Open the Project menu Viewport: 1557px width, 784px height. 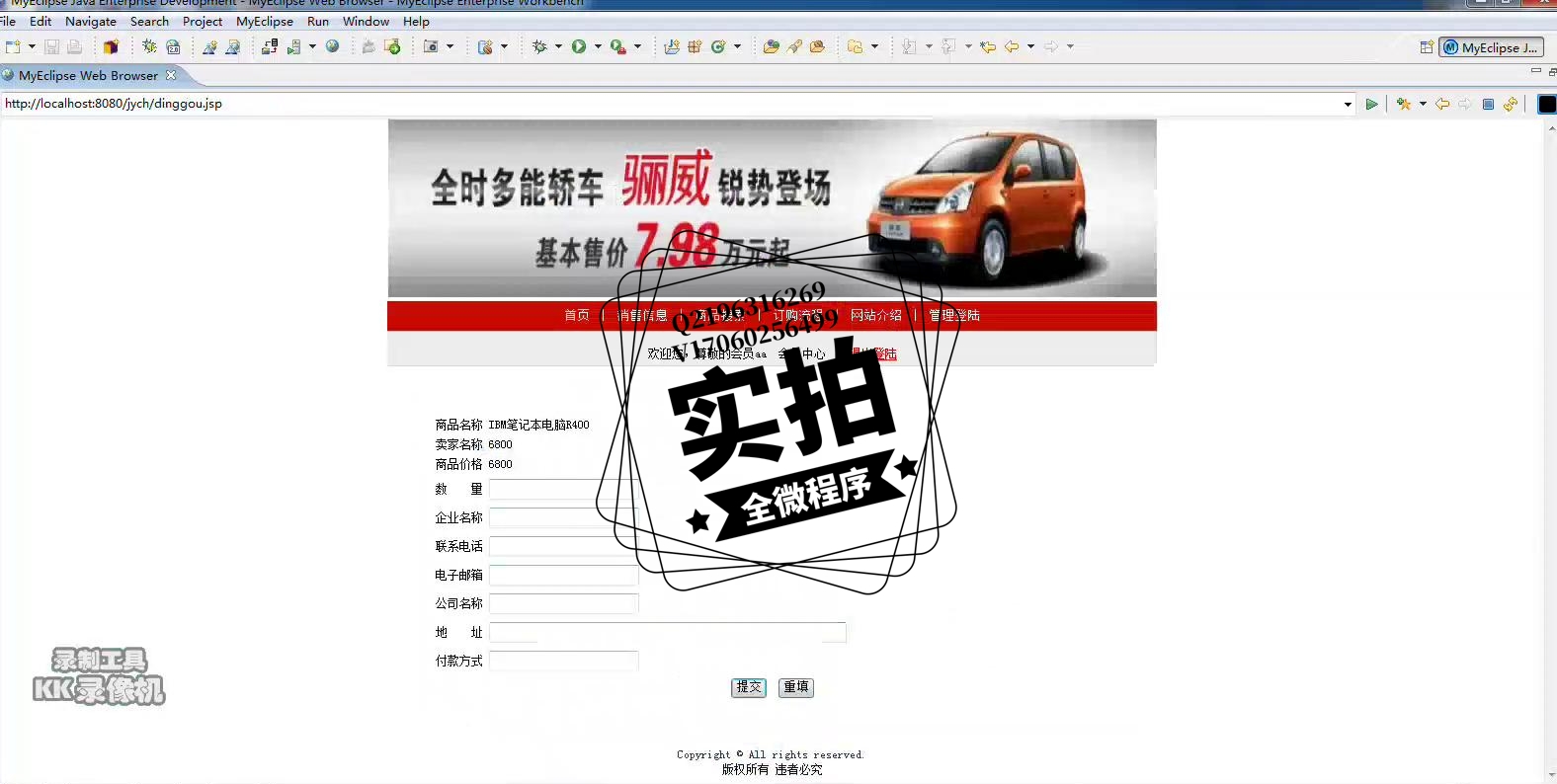(203, 21)
